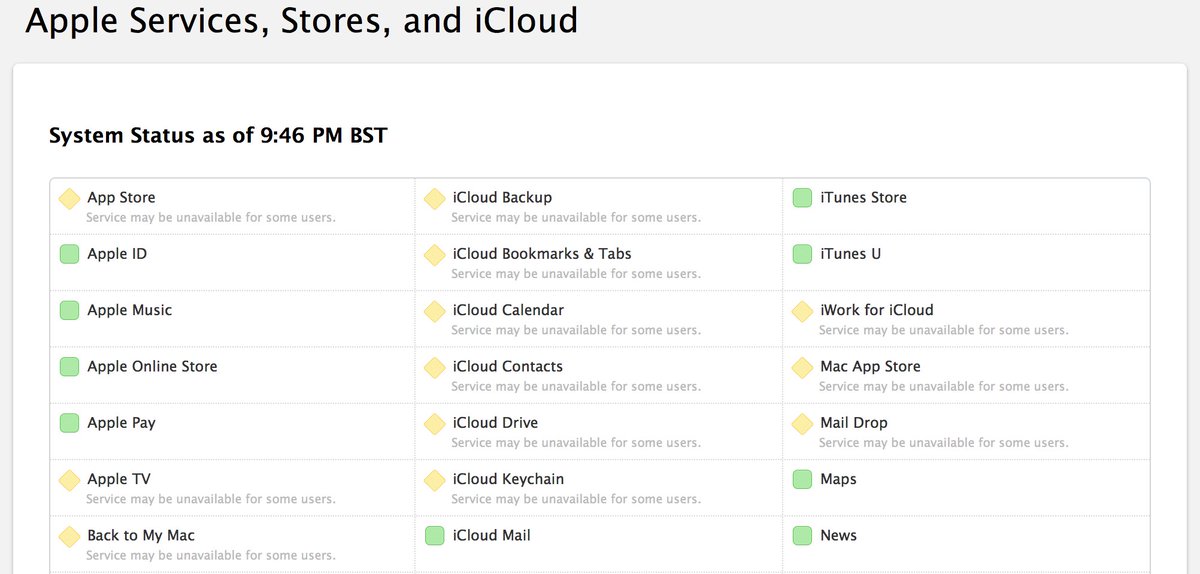Click the yellow status icon beside Back to My Mac
The image size is (1200, 574).
[x=69, y=536]
